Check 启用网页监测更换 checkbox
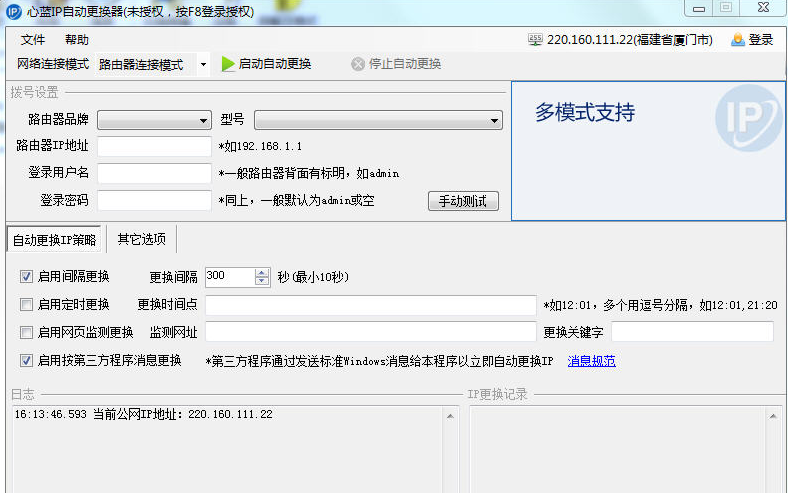This screenshot has width=788, height=493. (26, 332)
